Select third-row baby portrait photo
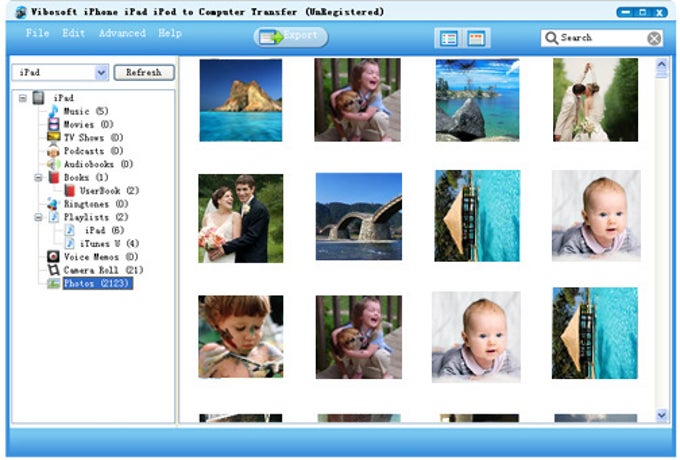The height and width of the screenshot is (460, 680). (x=476, y=337)
